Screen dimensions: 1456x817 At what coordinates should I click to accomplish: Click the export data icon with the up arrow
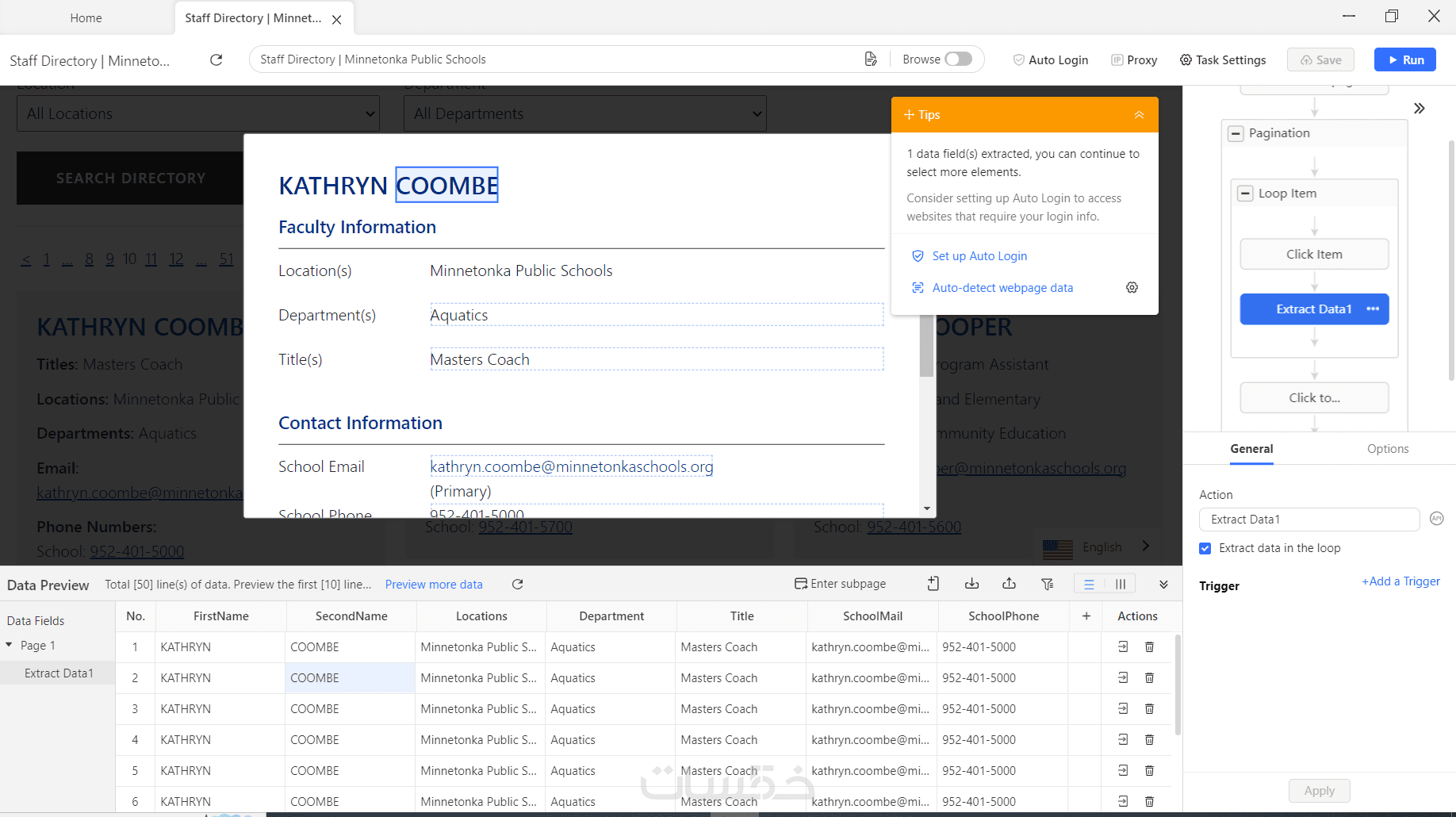coord(1009,584)
